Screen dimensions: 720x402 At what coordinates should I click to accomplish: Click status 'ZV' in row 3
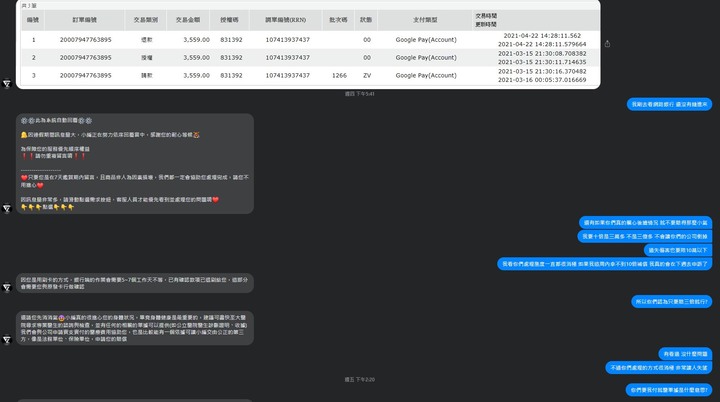367,75
